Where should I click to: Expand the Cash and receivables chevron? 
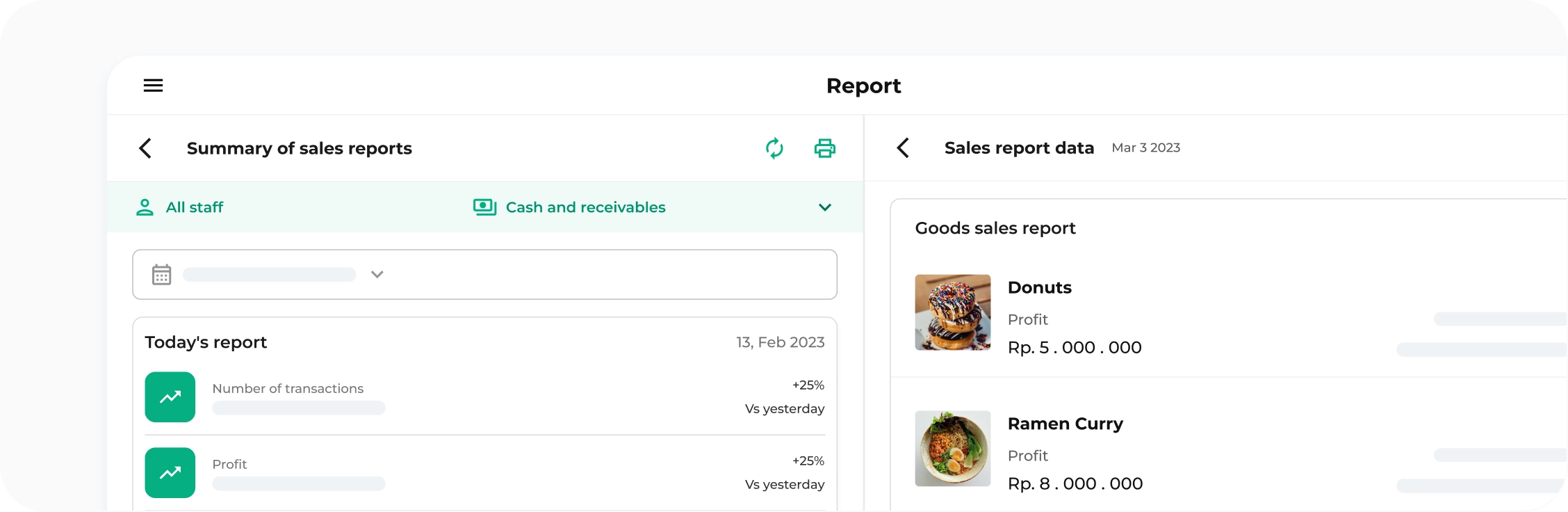point(825,207)
